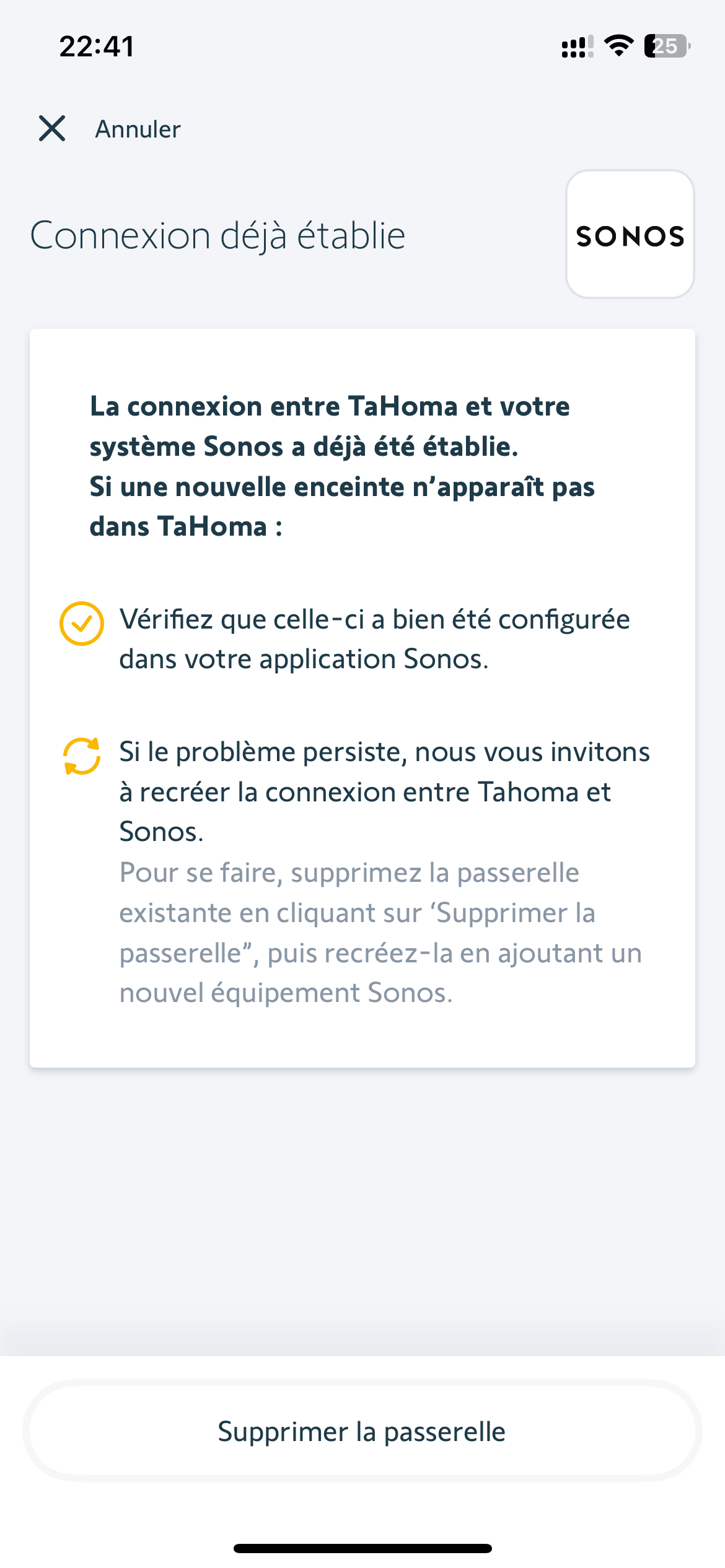This screenshot has height=1568, width=725.
Task: Tap the Vérifiez que celle-ci text
Action: click(374, 620)
